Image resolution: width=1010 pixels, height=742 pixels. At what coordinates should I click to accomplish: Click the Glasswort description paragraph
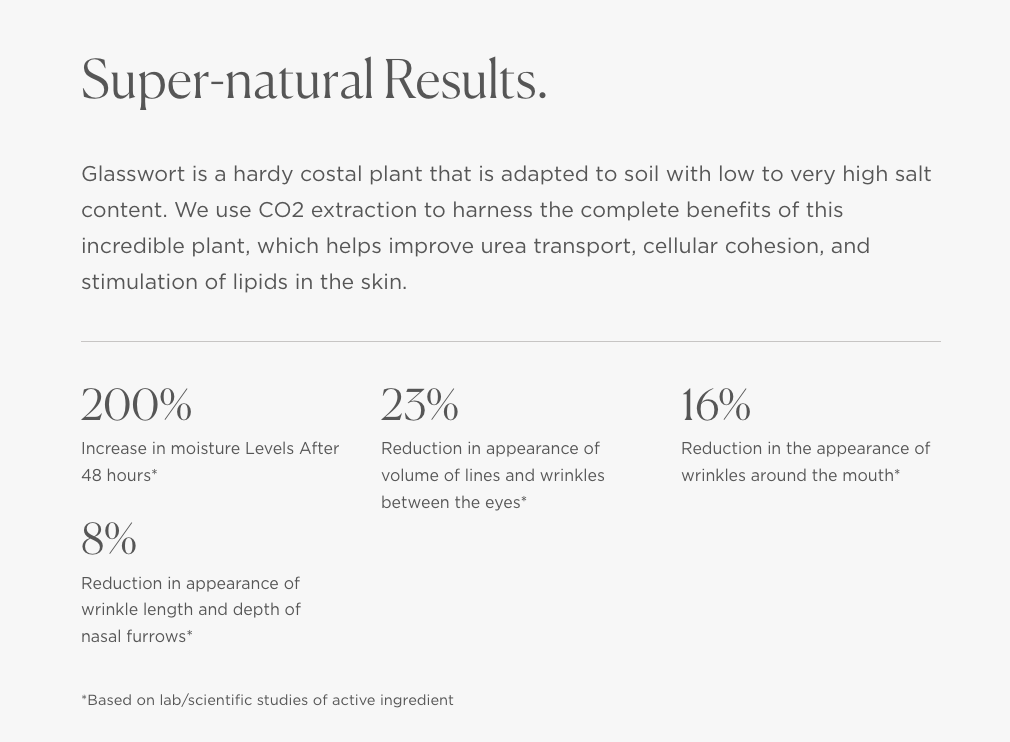506,228
